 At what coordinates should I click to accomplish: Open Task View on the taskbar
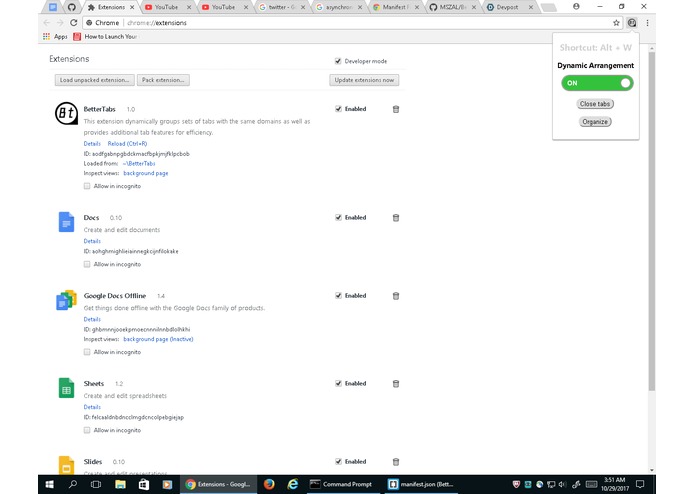point(96,484)
